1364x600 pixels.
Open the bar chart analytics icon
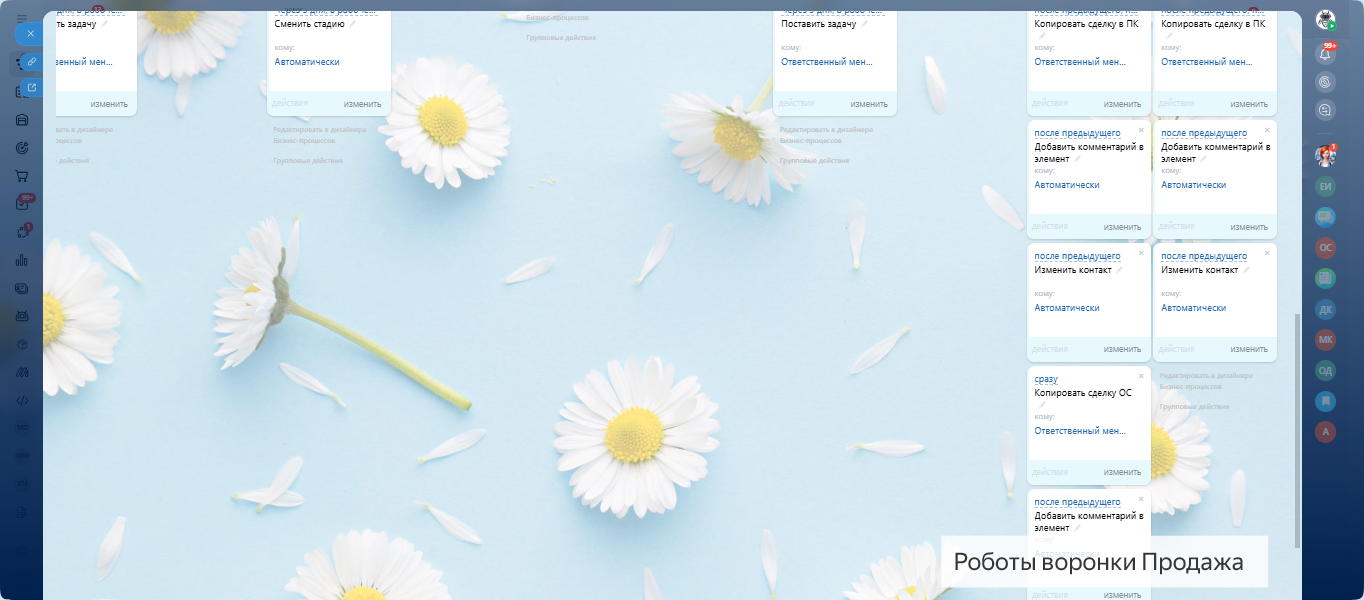(22, 260)
